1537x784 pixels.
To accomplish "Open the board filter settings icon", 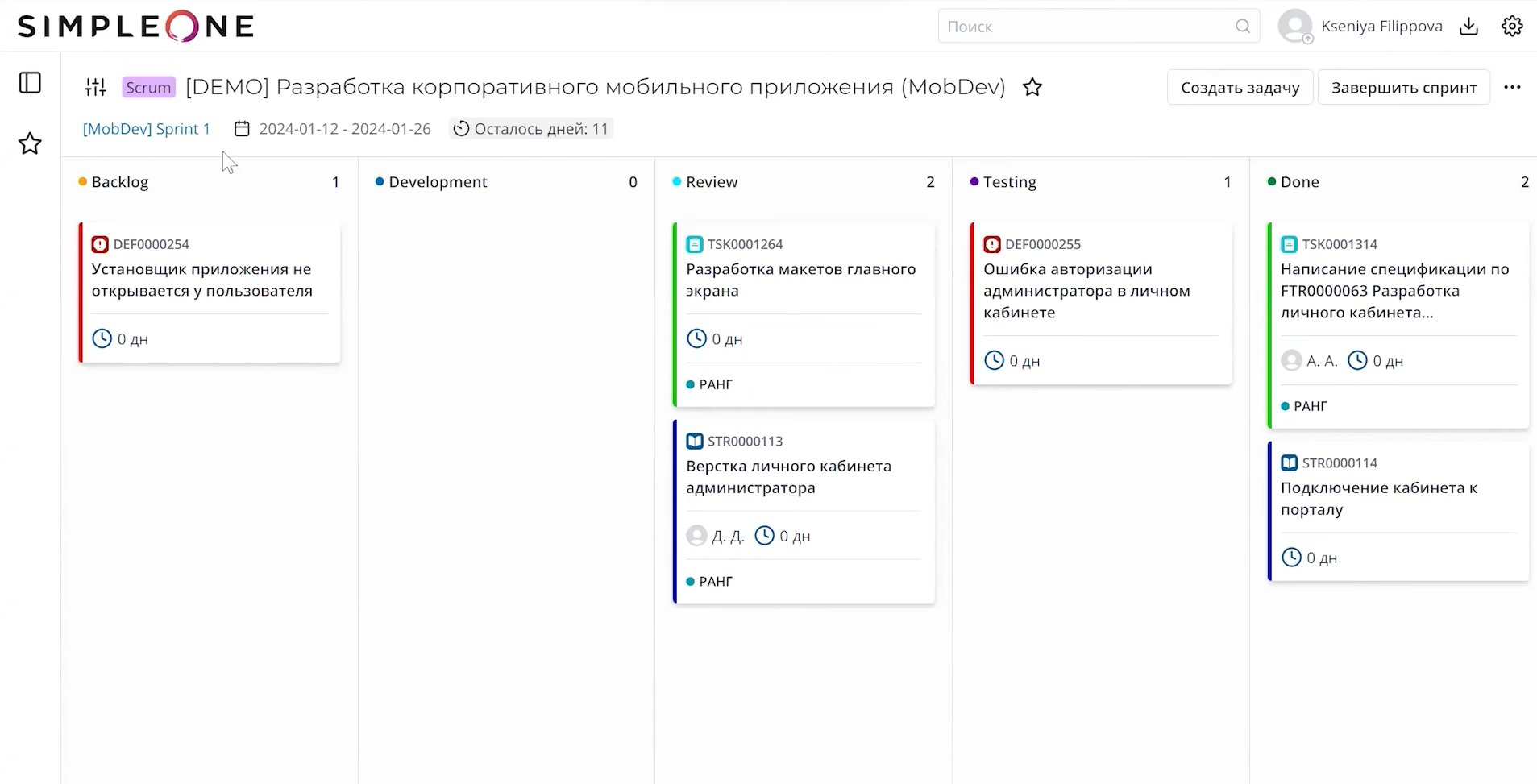I will (x=95, y=86).
